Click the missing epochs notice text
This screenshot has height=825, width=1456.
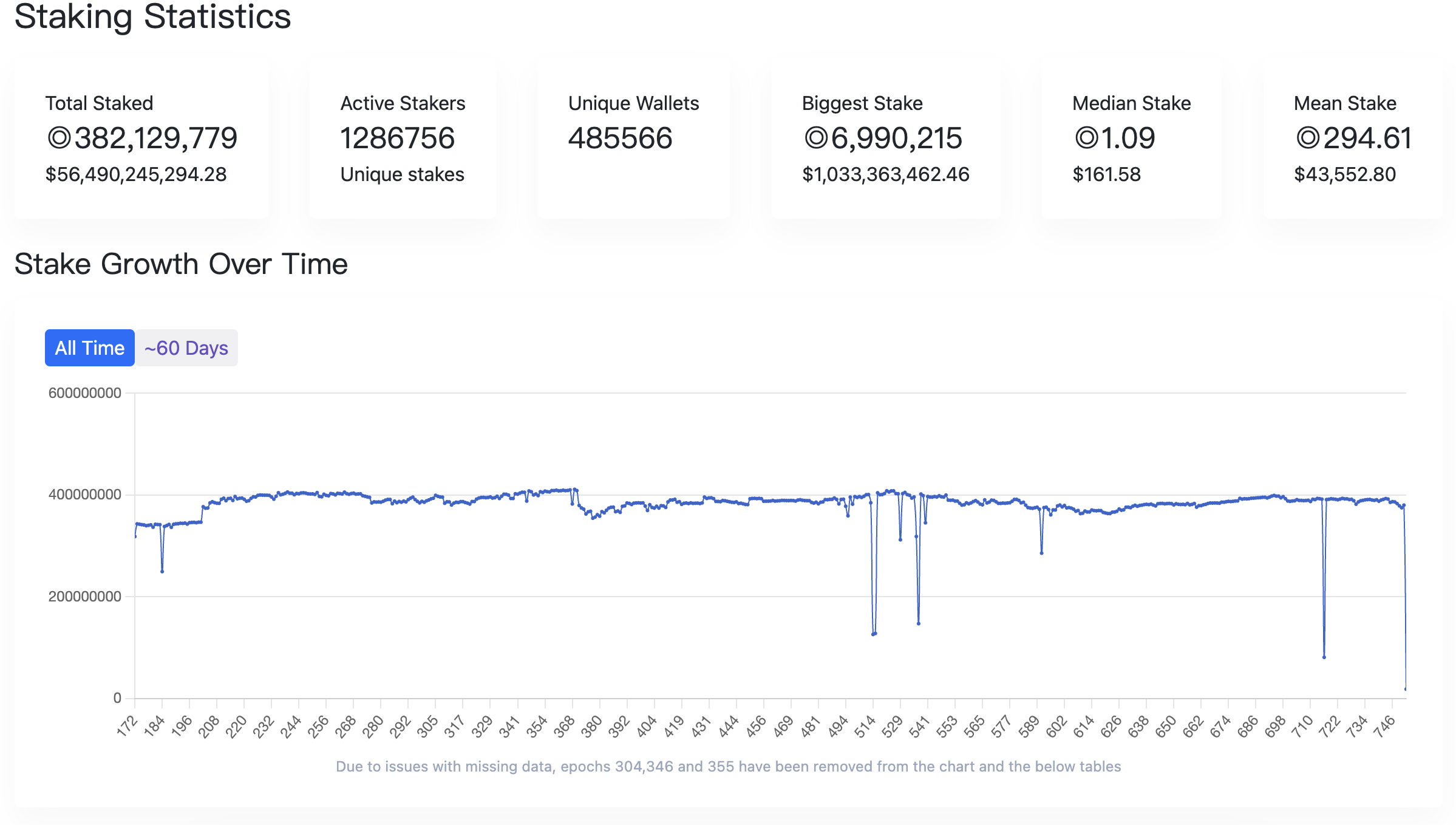click(x=728, y=767)
